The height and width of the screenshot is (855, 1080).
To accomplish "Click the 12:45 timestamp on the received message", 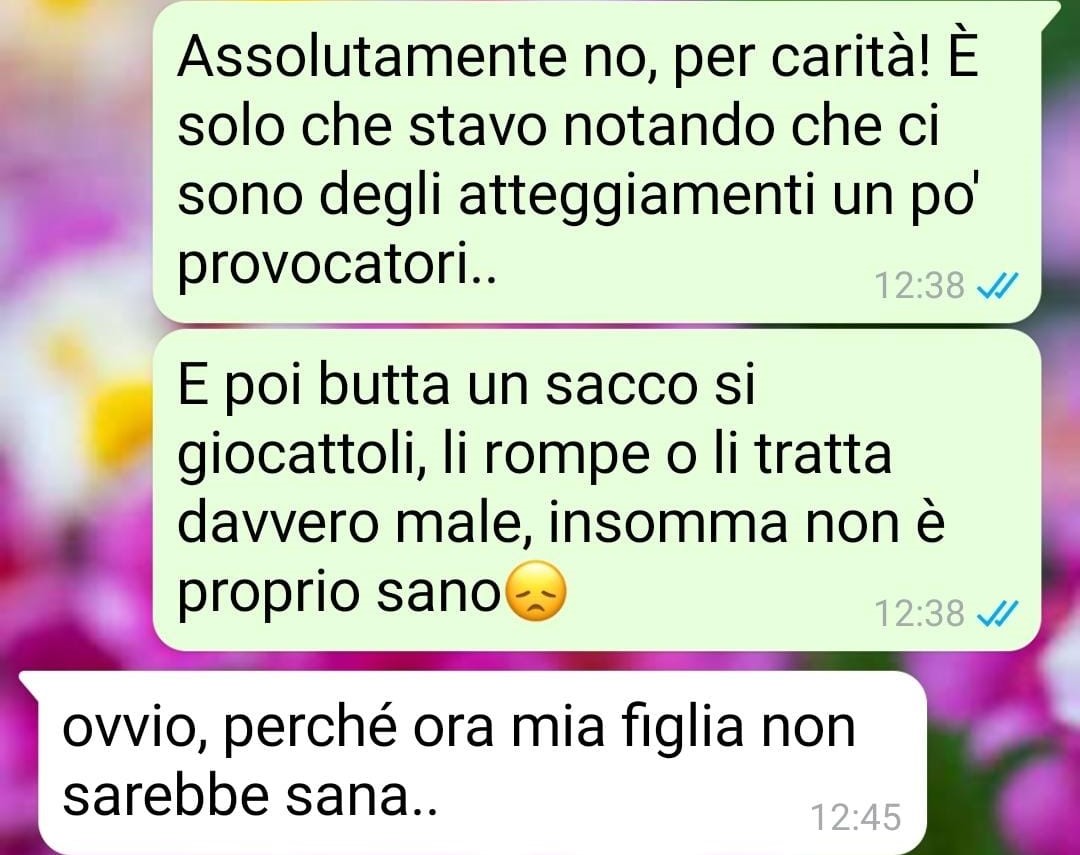I will pyautogui.click(x=855, y=817).
